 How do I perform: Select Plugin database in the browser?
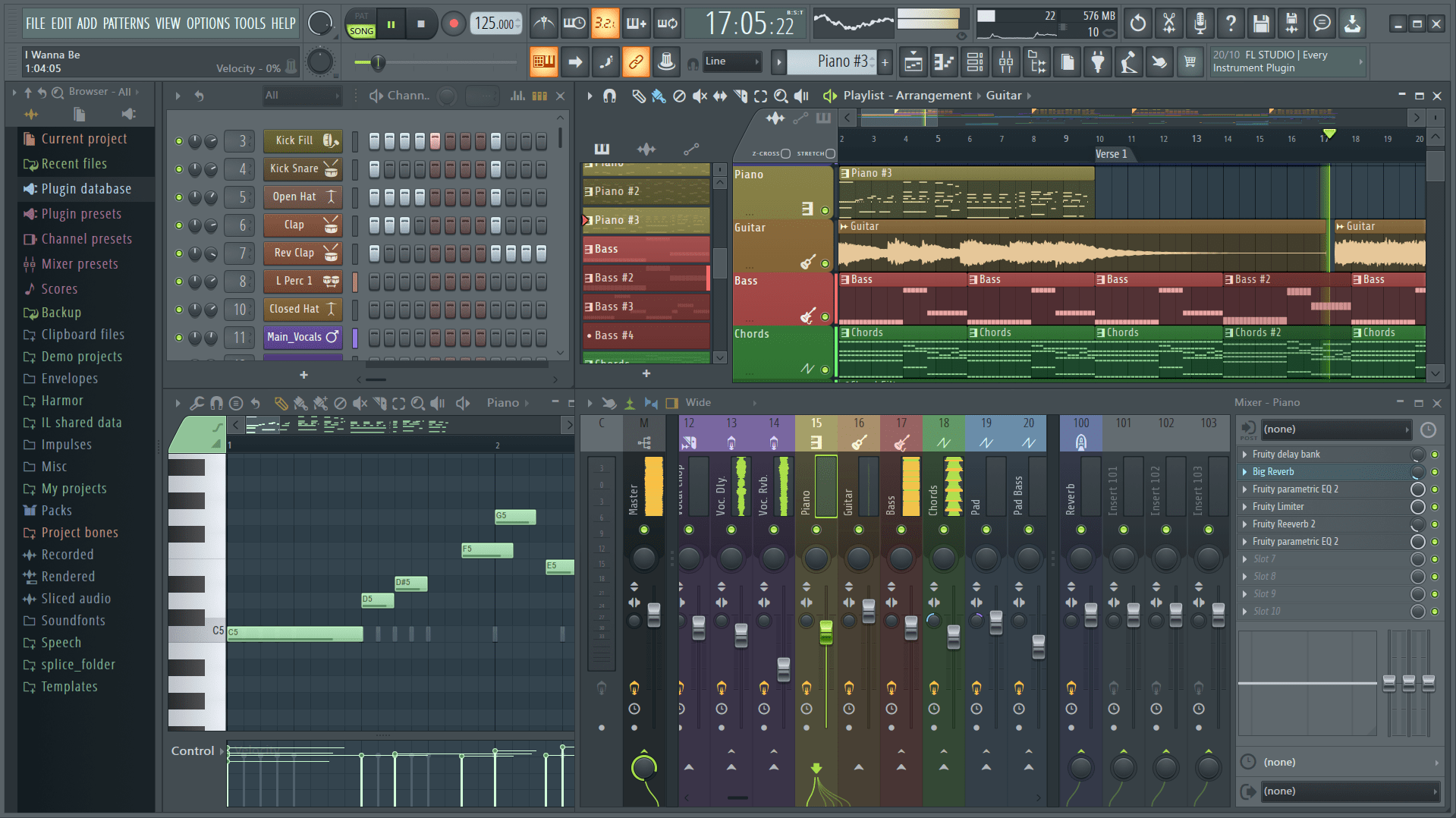82,188
